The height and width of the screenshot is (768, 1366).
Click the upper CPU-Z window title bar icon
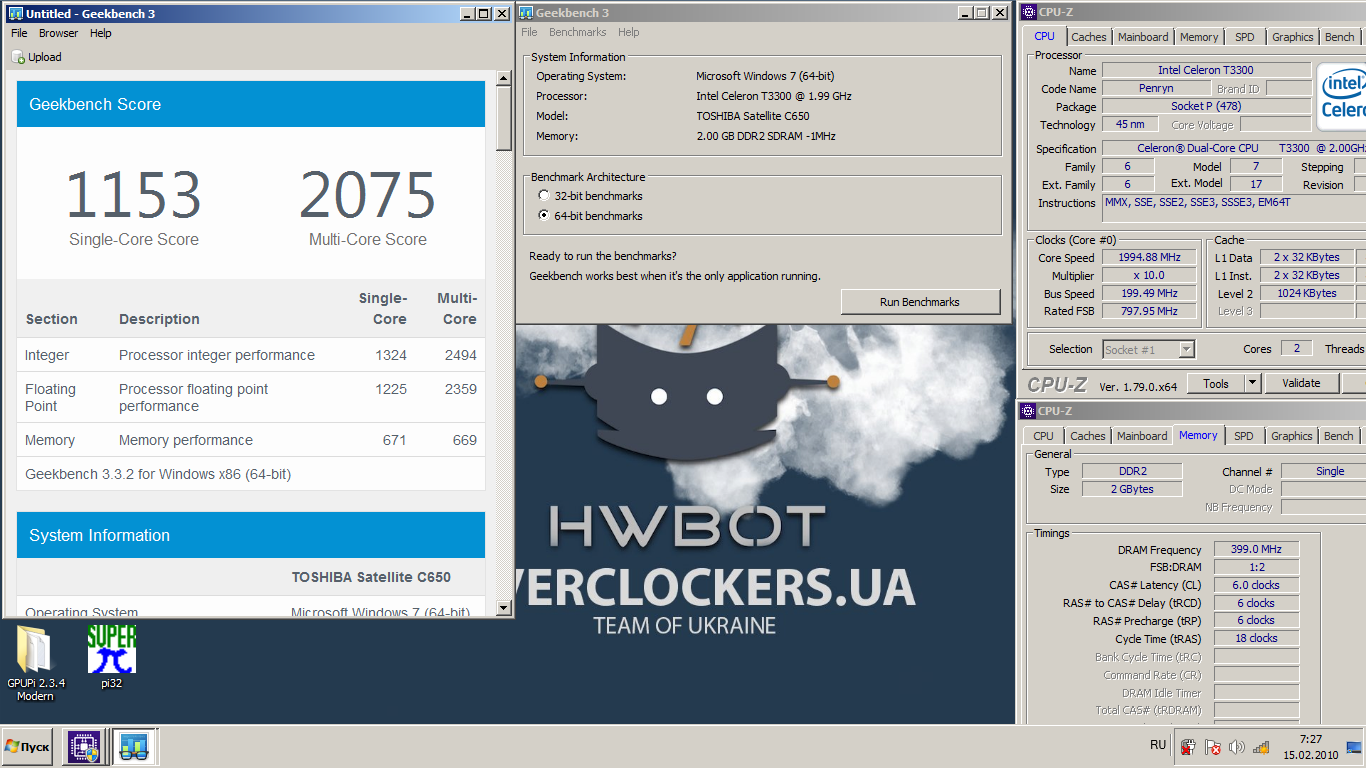click(x=1029, y=12)
